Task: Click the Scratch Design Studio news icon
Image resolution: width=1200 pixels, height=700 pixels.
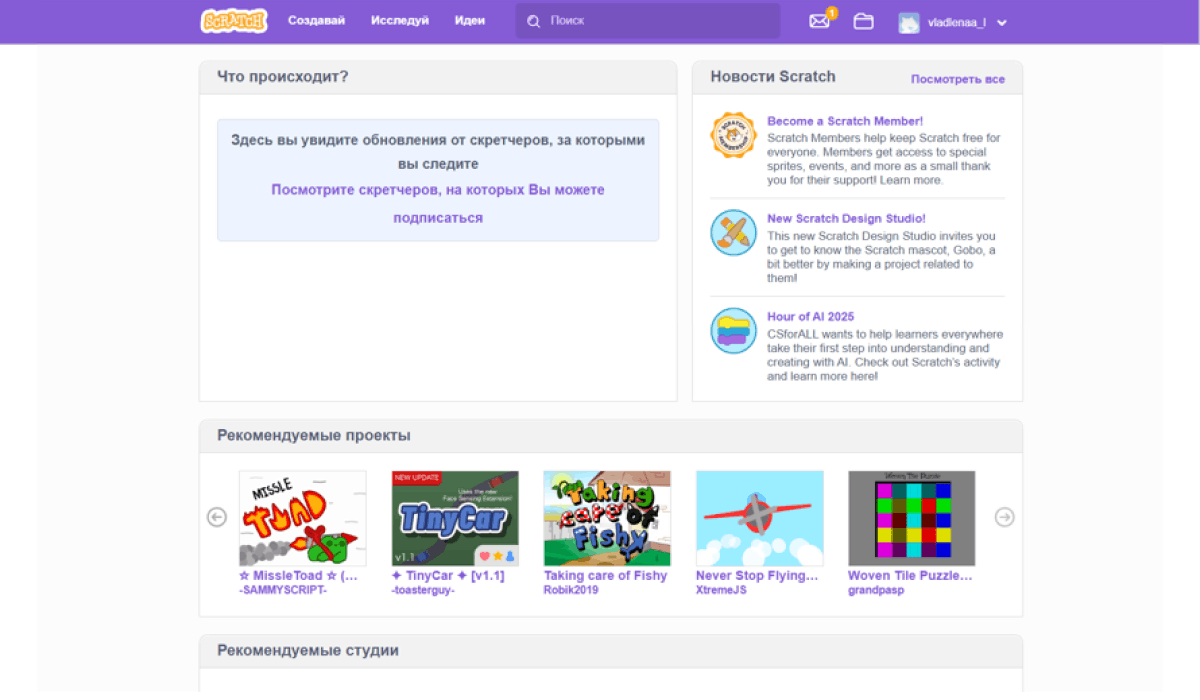Action: [733, 232]
